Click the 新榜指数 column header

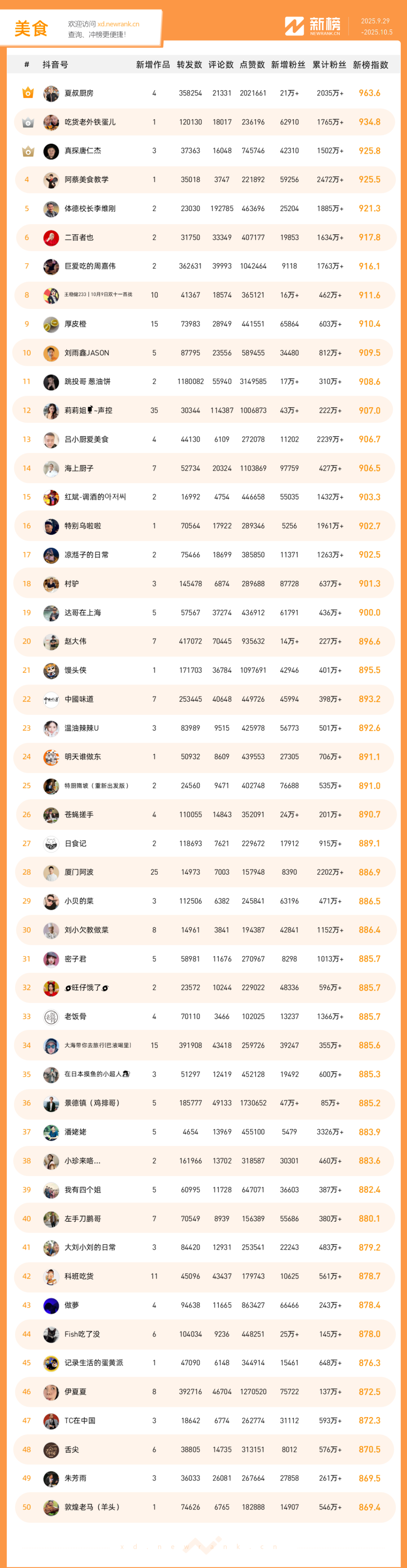point(370,65)
